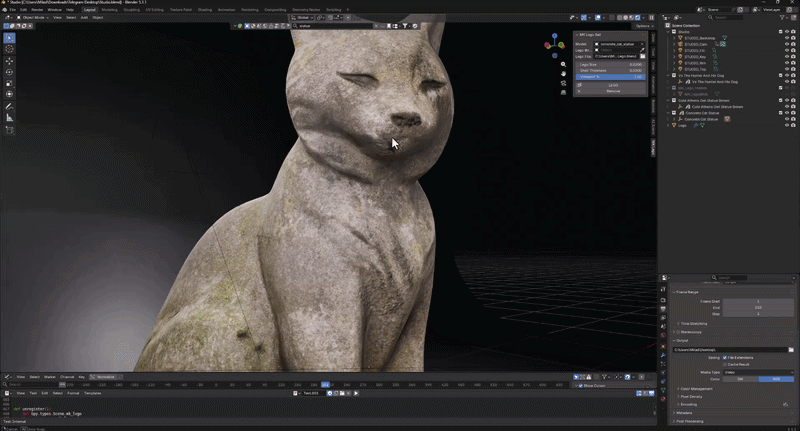Click the Remove button in Lego panel
The image size is (800, 431).
(612, 91)
